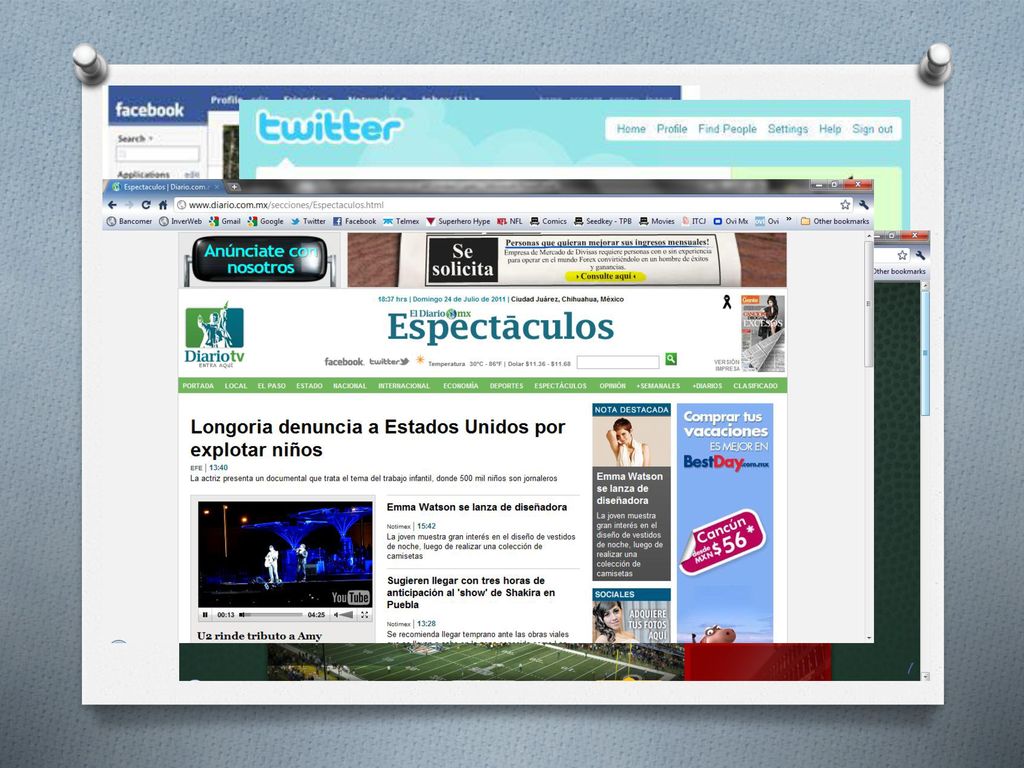Image resolution: width=1024 pixels, height=768 pixels.
Task: Open InverWeb bookmark
Action: click(x=181, y=221)
